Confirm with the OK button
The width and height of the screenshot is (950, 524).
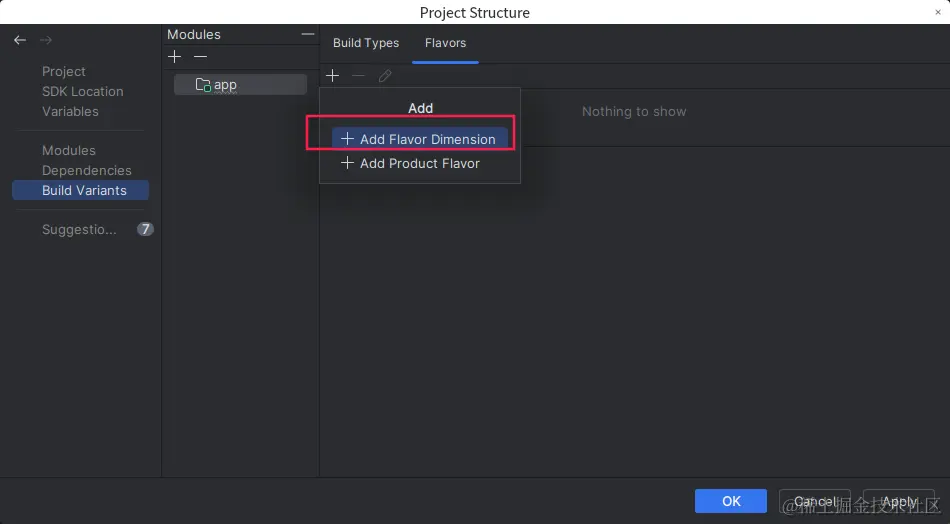click(x=731, y=501)
